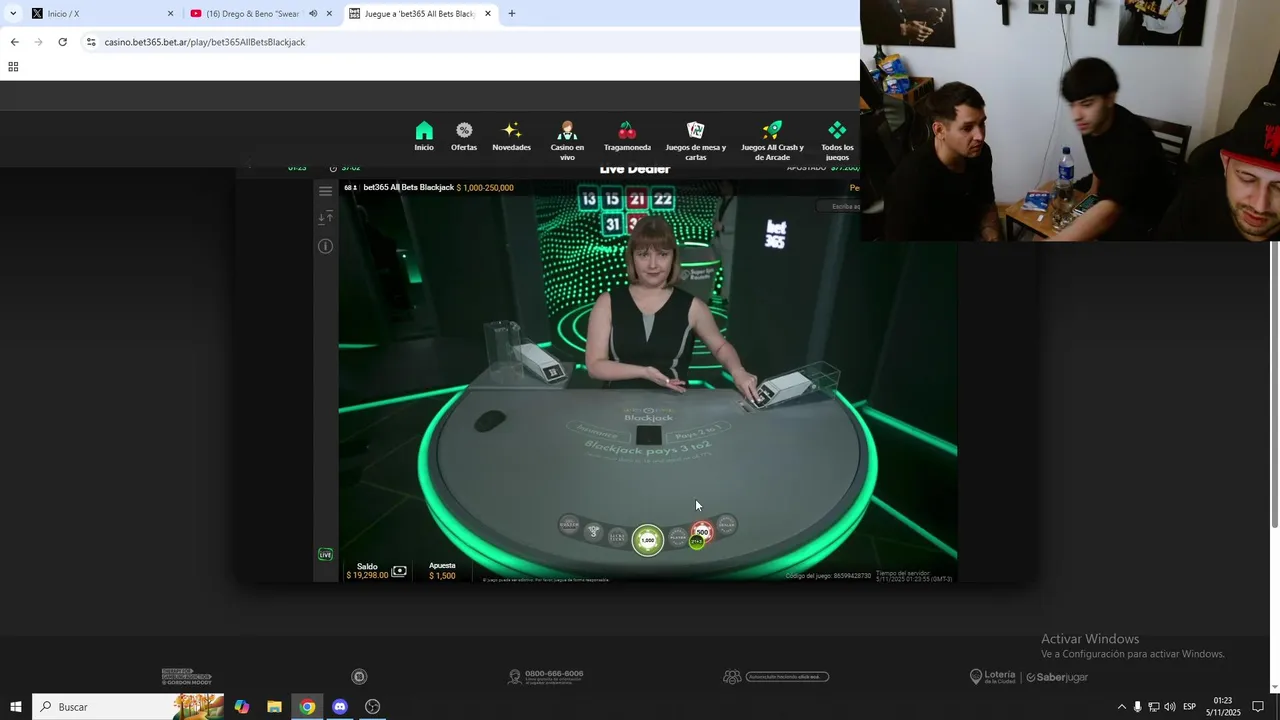This screenshot has height=720, width=1280.
Task: Click the page vertical scrollbar
Action: tap(1275, 385)
